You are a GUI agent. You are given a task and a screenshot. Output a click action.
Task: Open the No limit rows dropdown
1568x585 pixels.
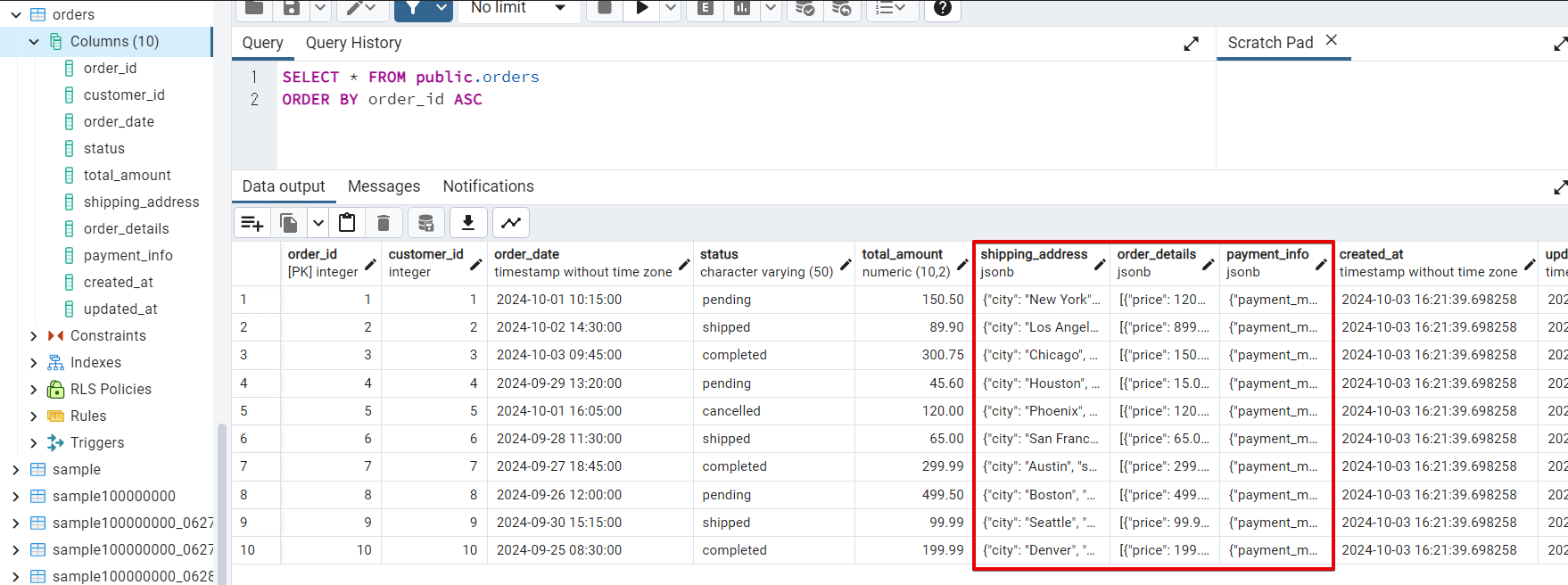[519, 7]
